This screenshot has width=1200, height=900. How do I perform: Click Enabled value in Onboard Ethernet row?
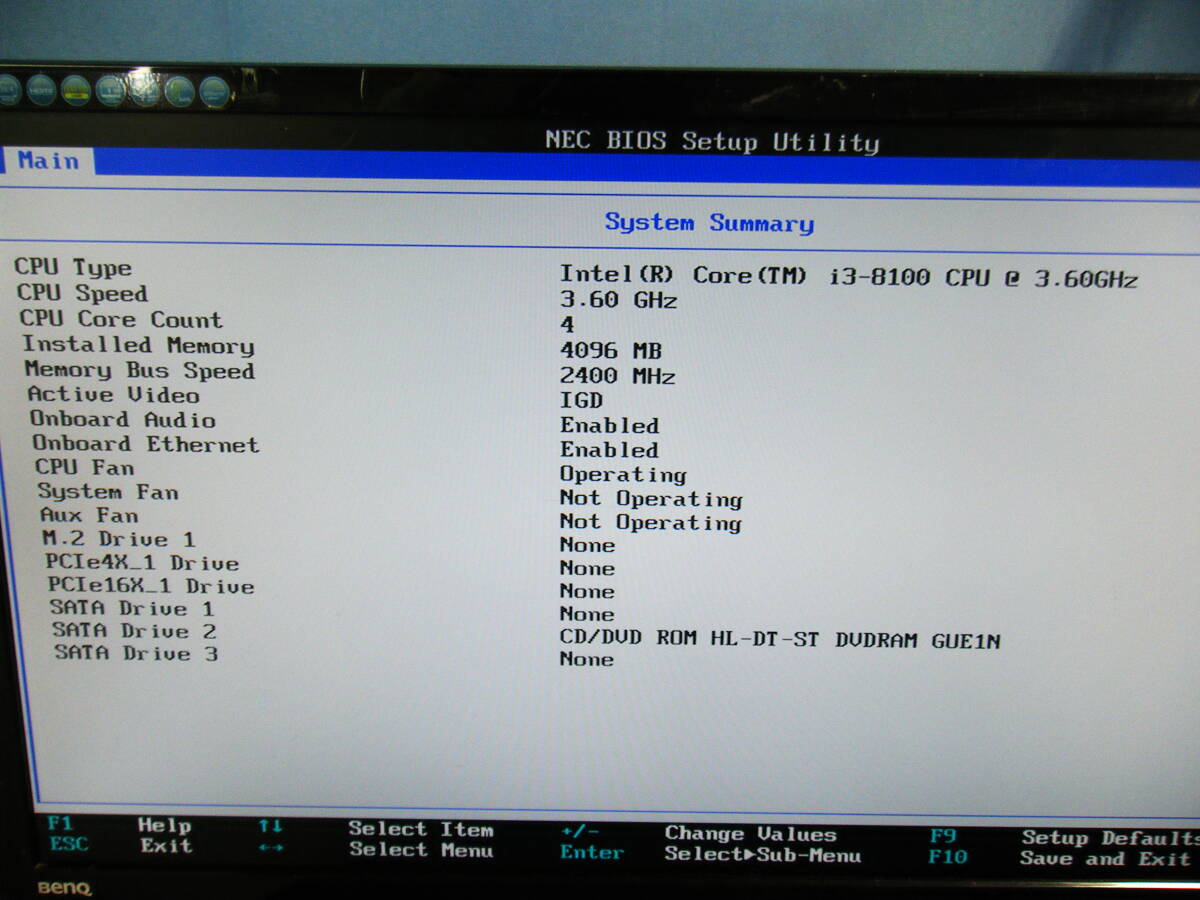pos(609,450)
